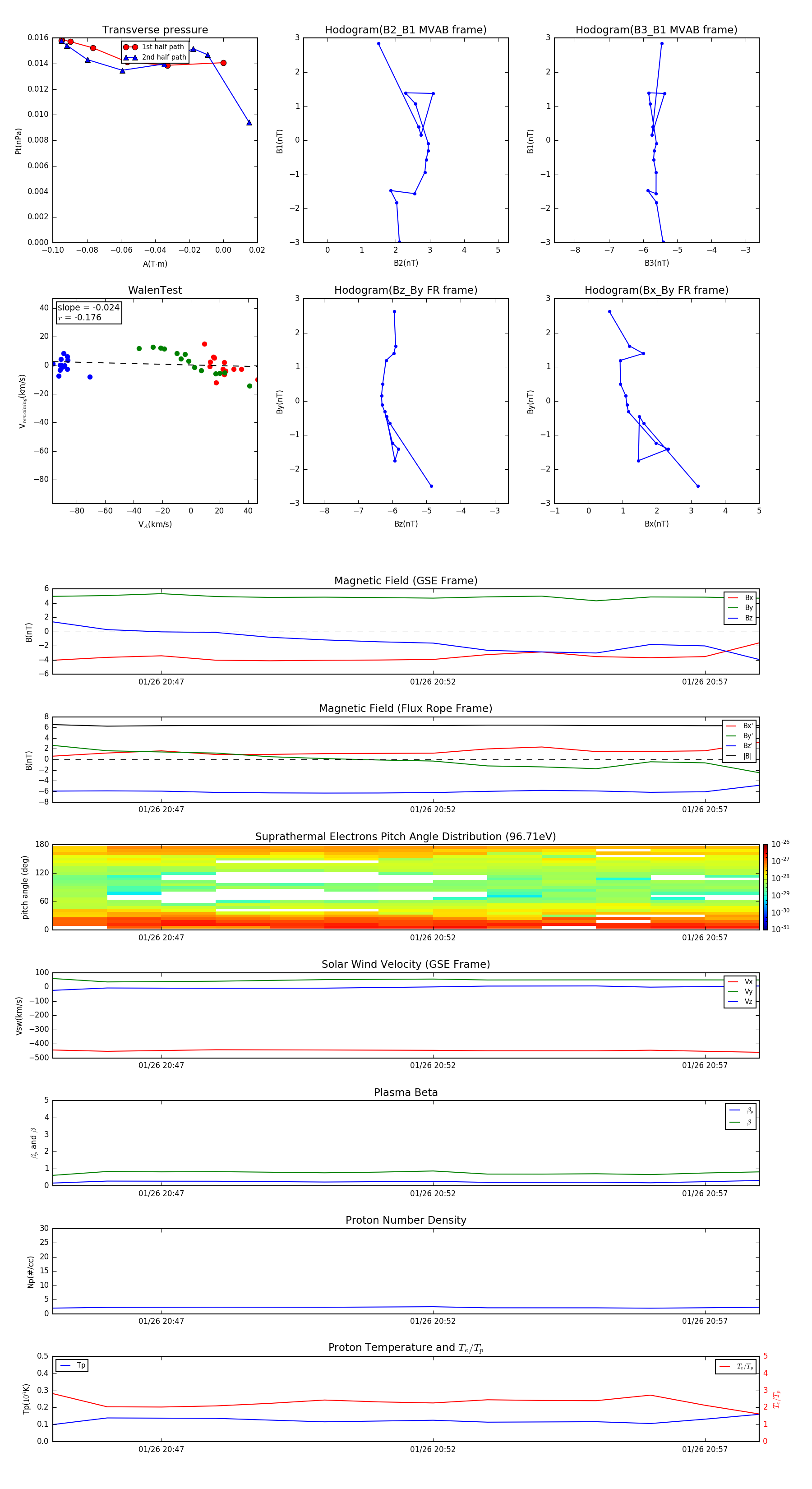Click the 'B3(nT)' x-axis label
This screenshot has width=812, height=1489.
coord(656,263)
